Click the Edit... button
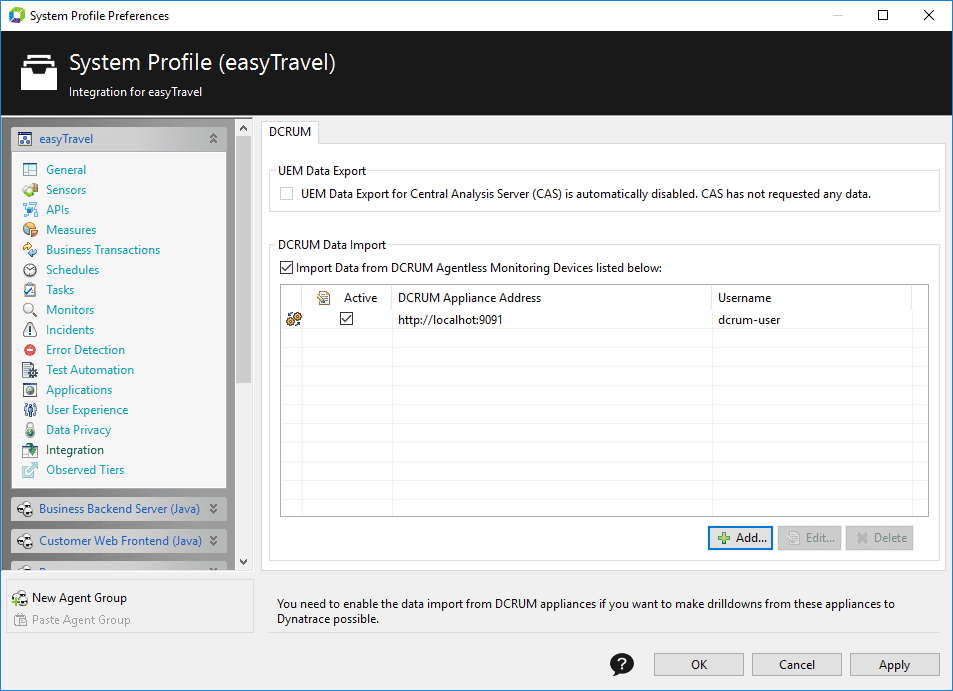The width and height of the screenshot is (953, 691). 810,538
